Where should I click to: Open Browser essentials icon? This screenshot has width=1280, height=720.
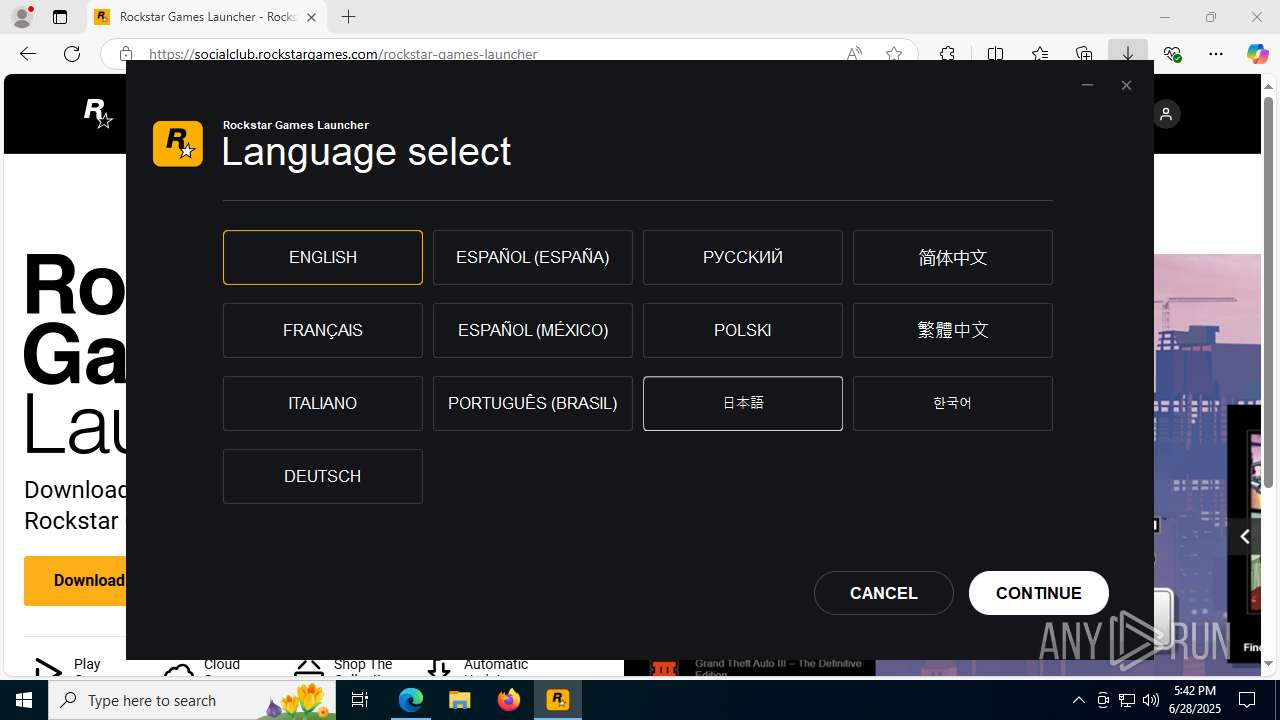click(x=1172, y=54)
